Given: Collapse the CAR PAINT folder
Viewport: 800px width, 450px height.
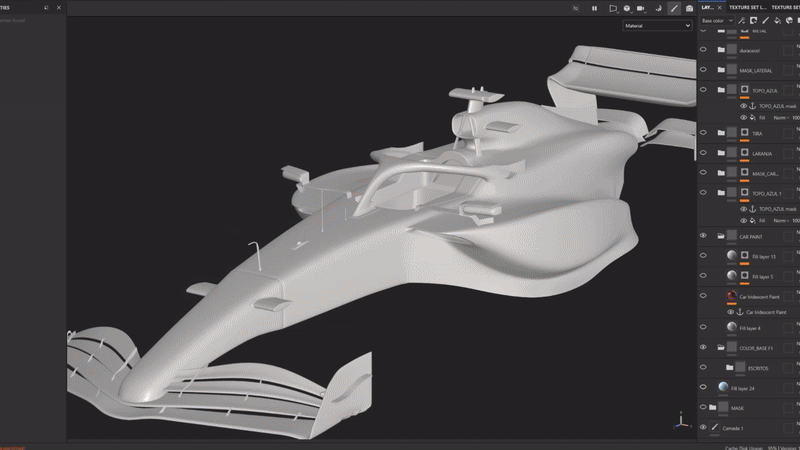Looking at the screenshot, I should 721,236.
